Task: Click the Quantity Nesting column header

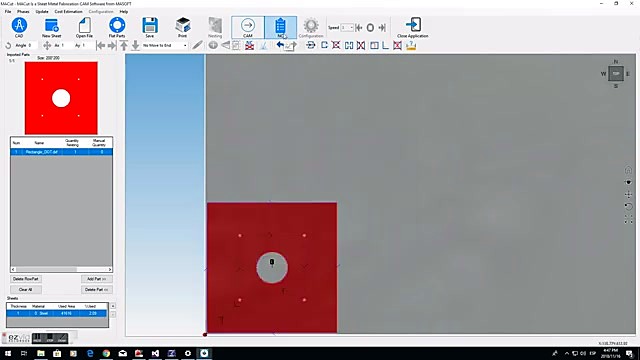Action: click(x=72, y=142)
